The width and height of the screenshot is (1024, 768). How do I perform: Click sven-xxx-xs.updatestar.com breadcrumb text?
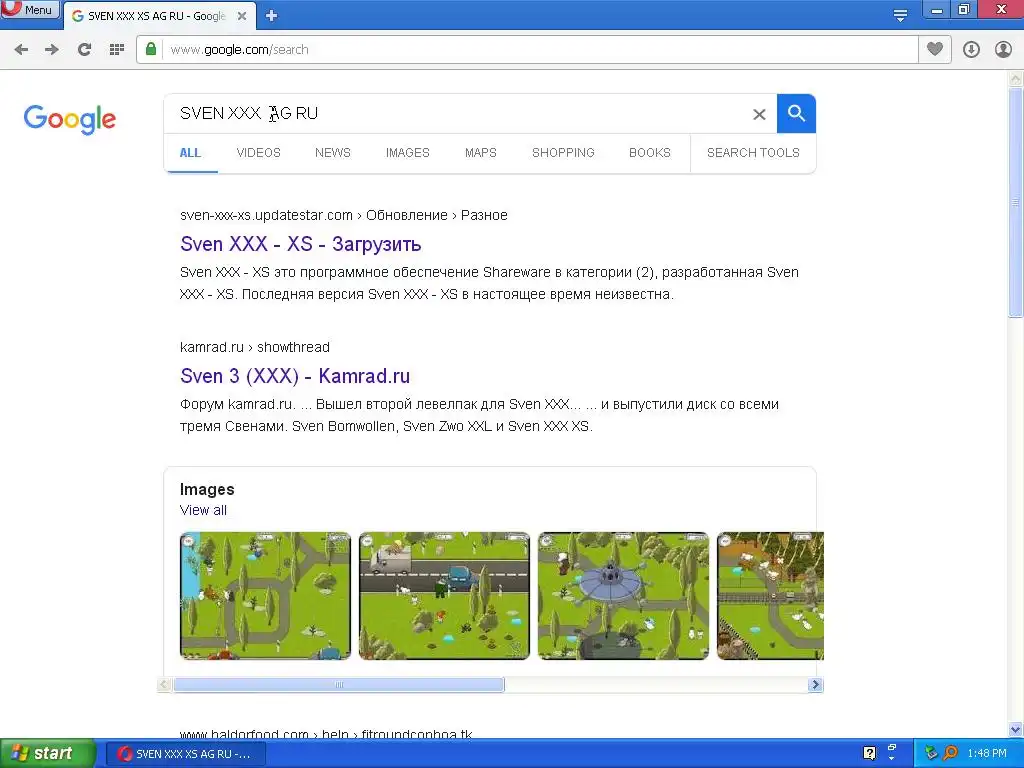point(266,216)
